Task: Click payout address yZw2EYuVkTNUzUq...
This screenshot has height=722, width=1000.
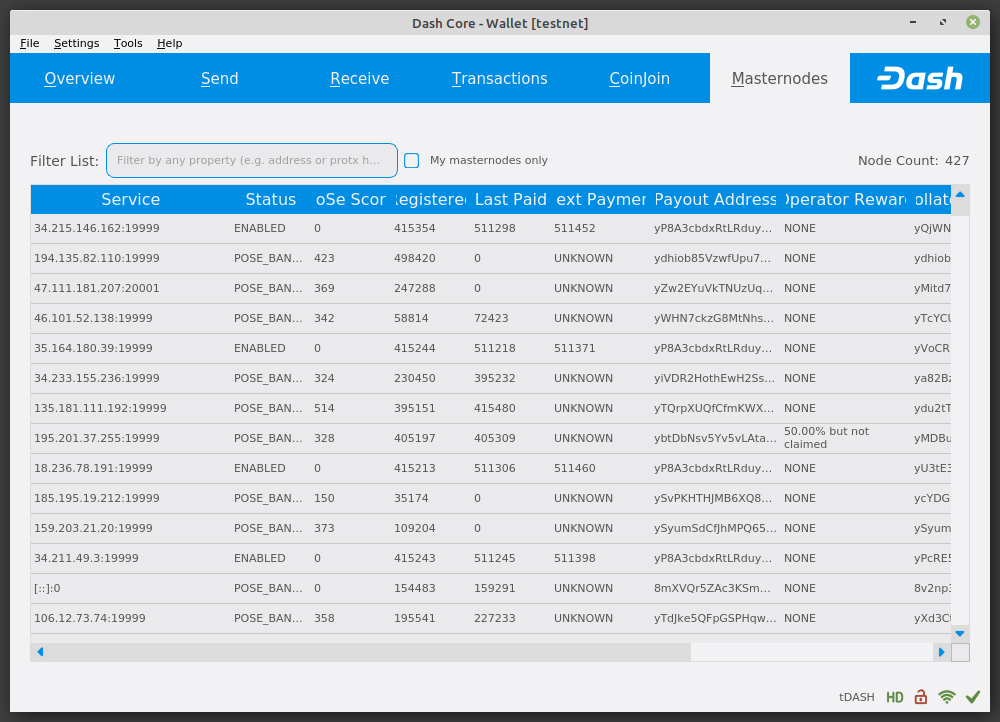Action: [713, 288]
